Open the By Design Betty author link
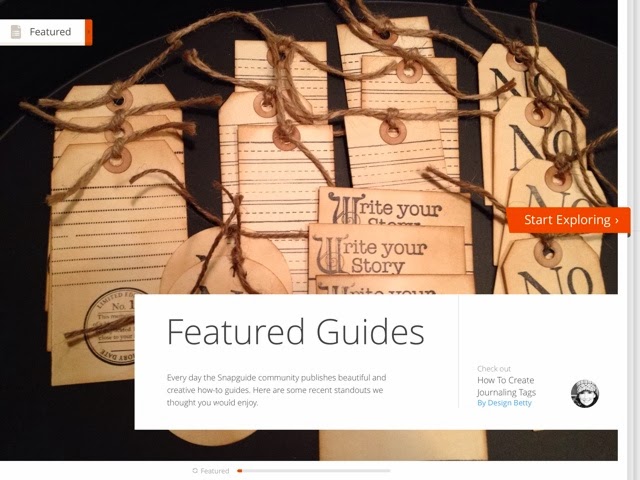This screenshot has width=640, height=480. 504,403
